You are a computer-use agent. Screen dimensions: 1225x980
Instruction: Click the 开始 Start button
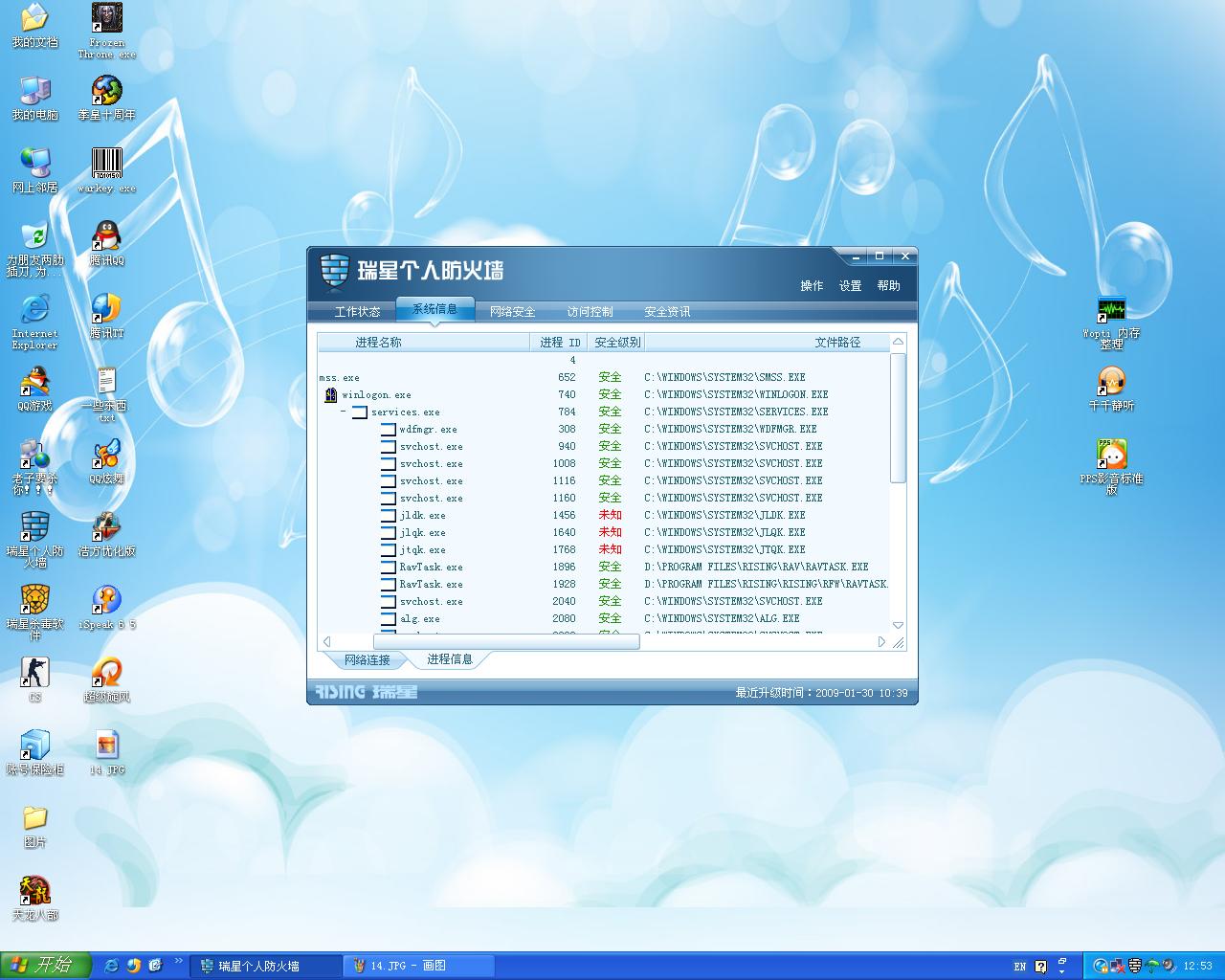(46, 966)
